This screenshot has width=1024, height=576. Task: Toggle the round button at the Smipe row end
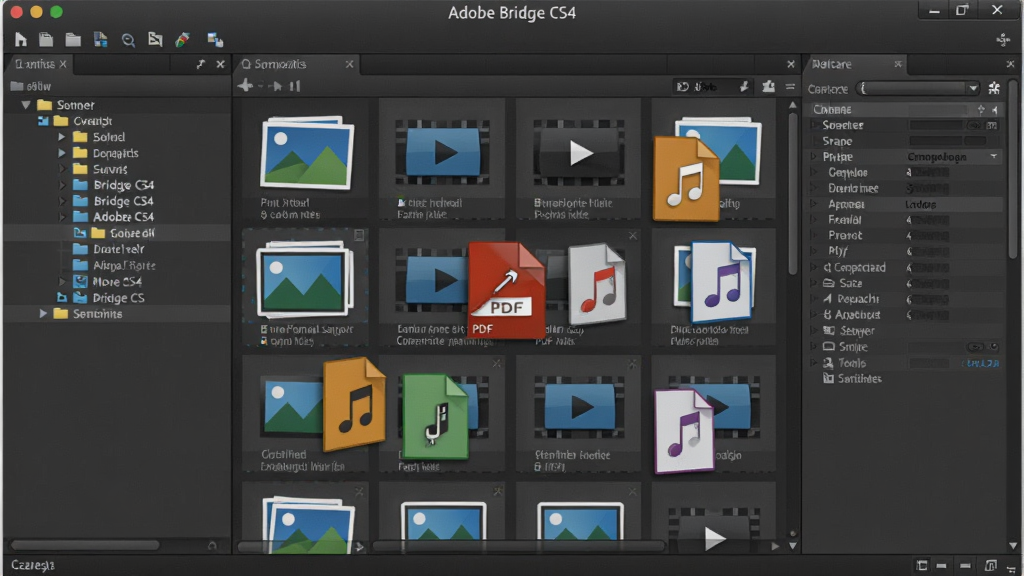point(994,347)
